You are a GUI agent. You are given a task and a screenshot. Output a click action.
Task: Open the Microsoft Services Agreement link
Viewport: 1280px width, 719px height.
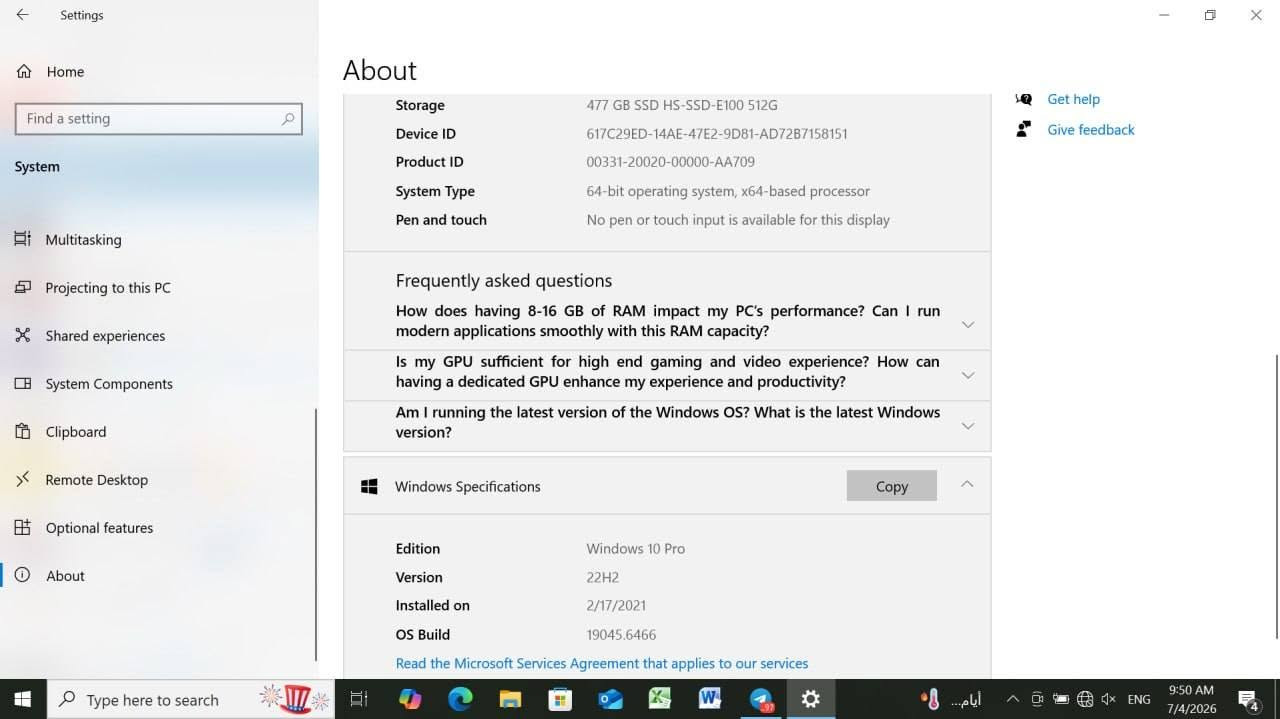click(x=602, y=663)
